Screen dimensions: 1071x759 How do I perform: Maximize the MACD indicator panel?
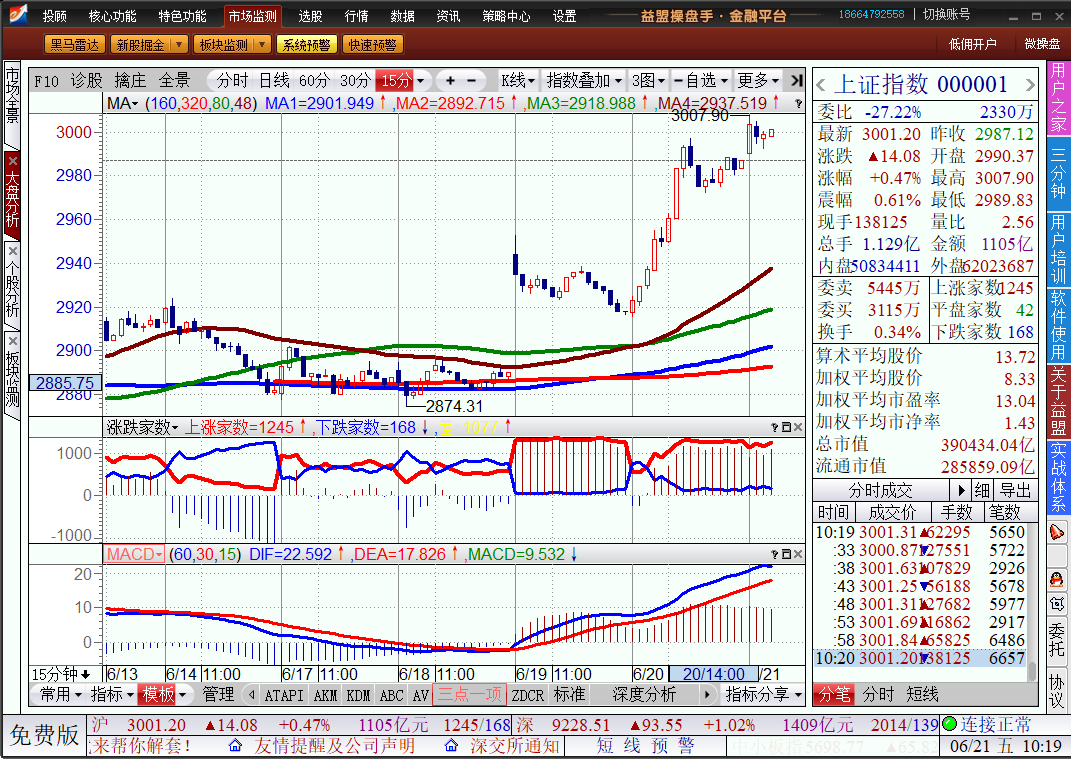[x=786, y=554]
